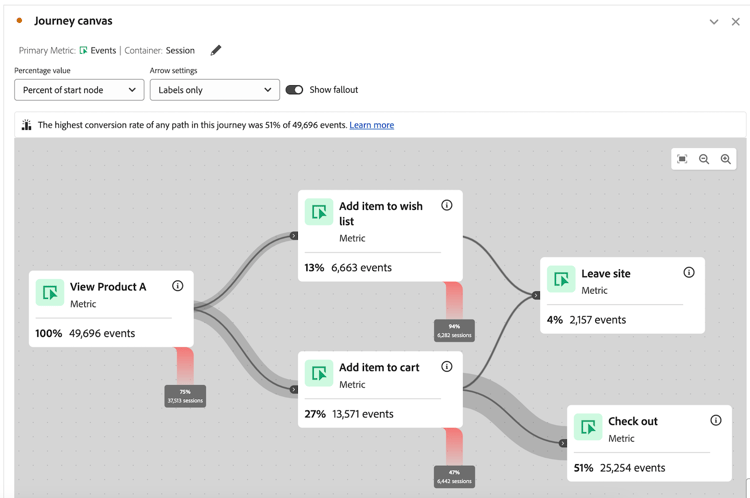This screenshot has height=498, width=750.
Task: Click arrow connector entering Leave site node
Action: (536, 296)
